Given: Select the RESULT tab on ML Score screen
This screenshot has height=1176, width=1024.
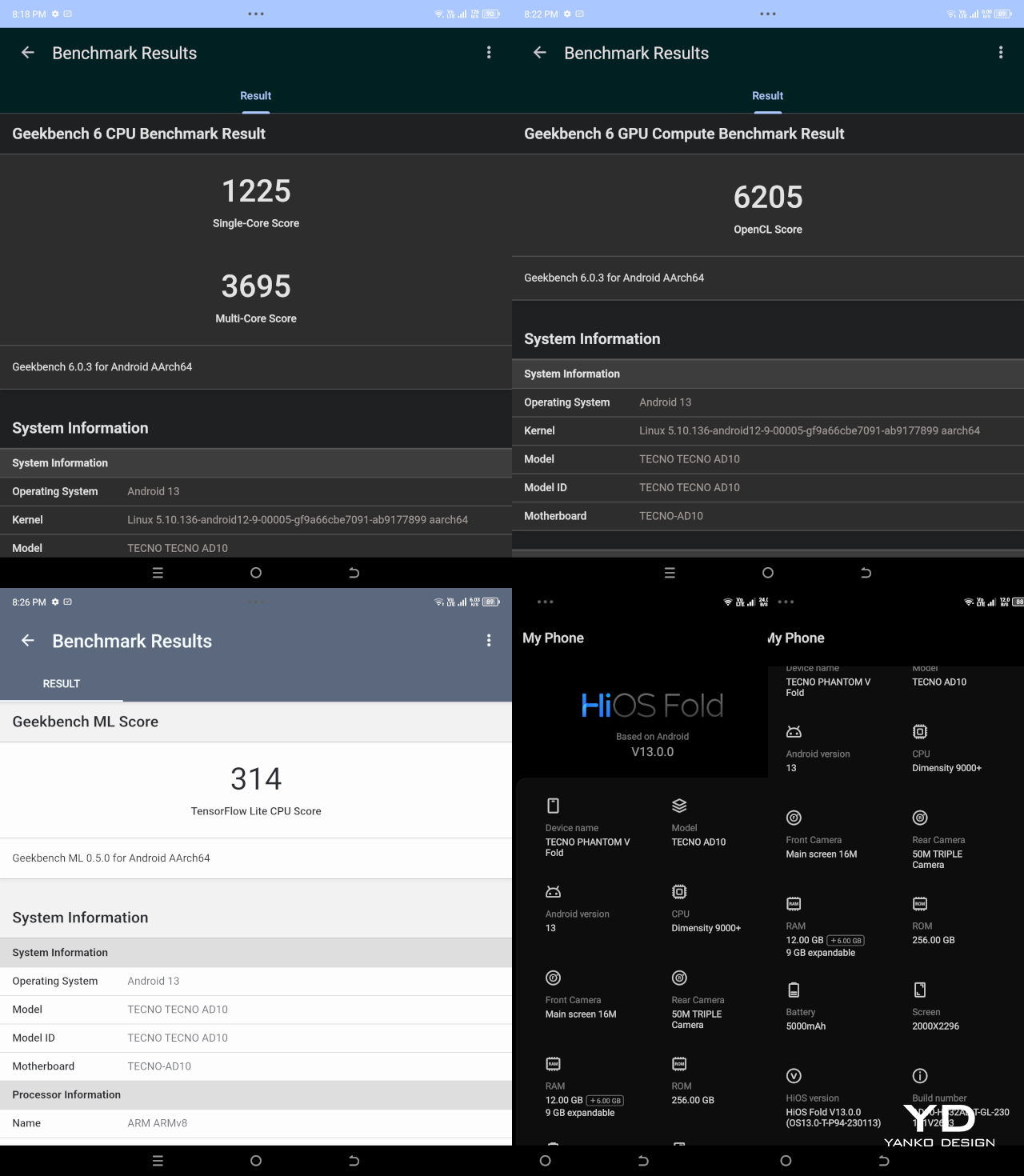Looking at the screenshot, I should tap(62, 684).
